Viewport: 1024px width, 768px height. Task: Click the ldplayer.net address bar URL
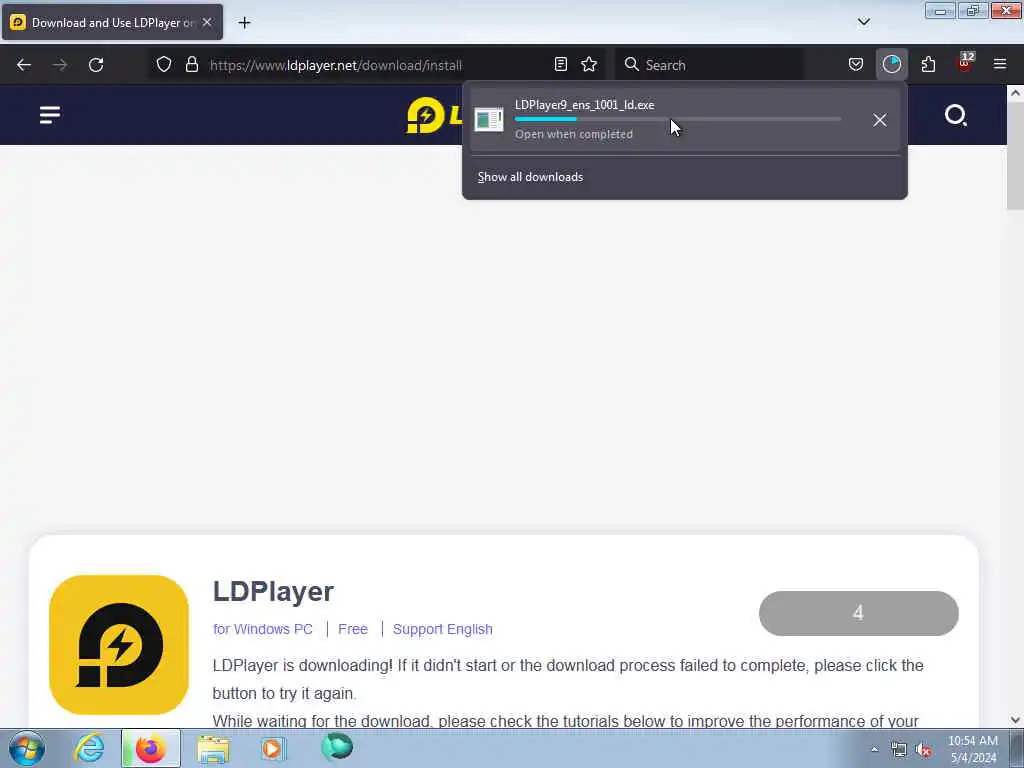[x=336, y=65]
